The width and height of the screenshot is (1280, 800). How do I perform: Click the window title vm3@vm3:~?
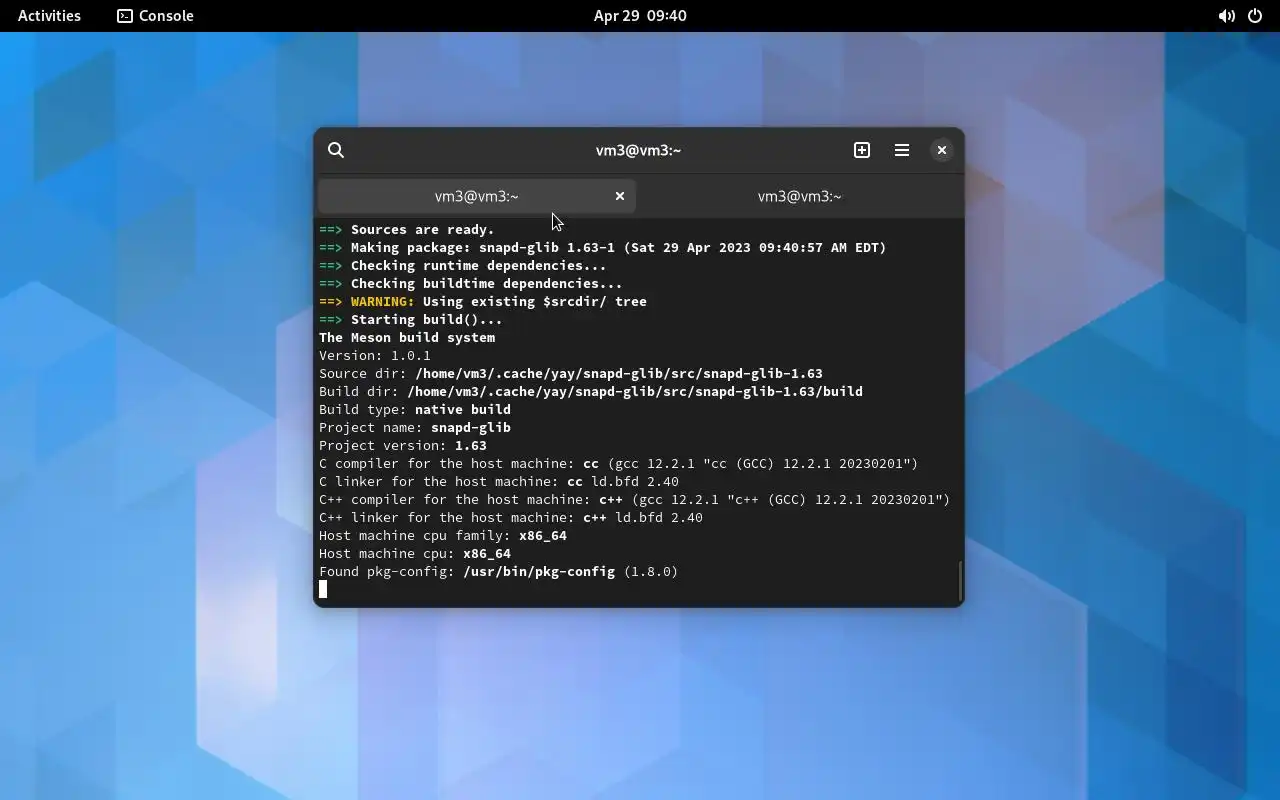pos(638,150)
